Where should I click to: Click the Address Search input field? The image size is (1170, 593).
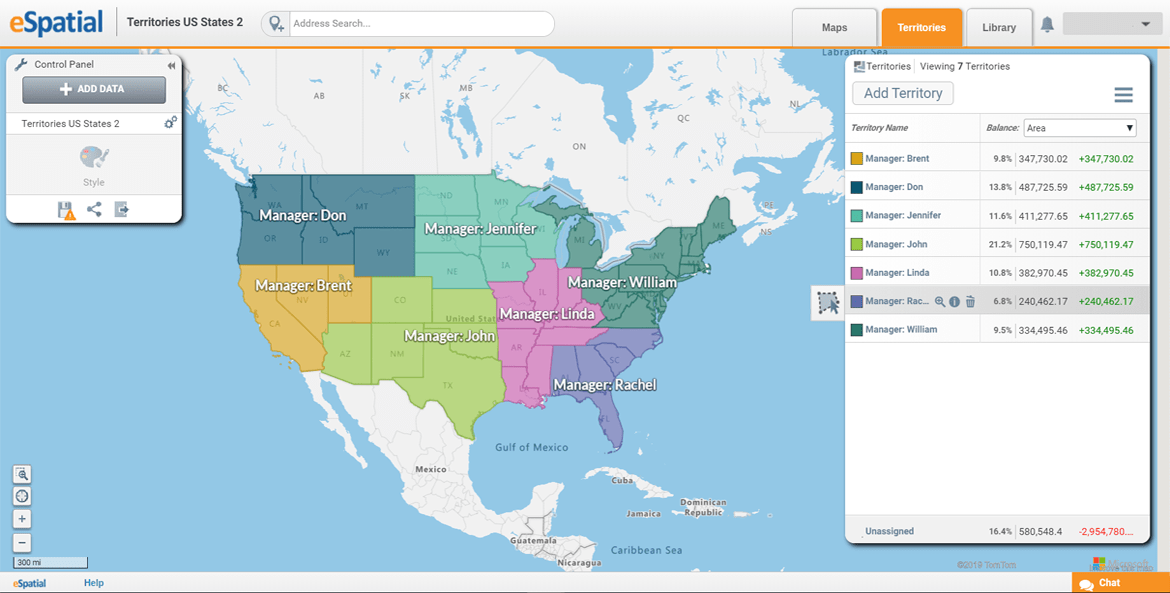(420, 22)
